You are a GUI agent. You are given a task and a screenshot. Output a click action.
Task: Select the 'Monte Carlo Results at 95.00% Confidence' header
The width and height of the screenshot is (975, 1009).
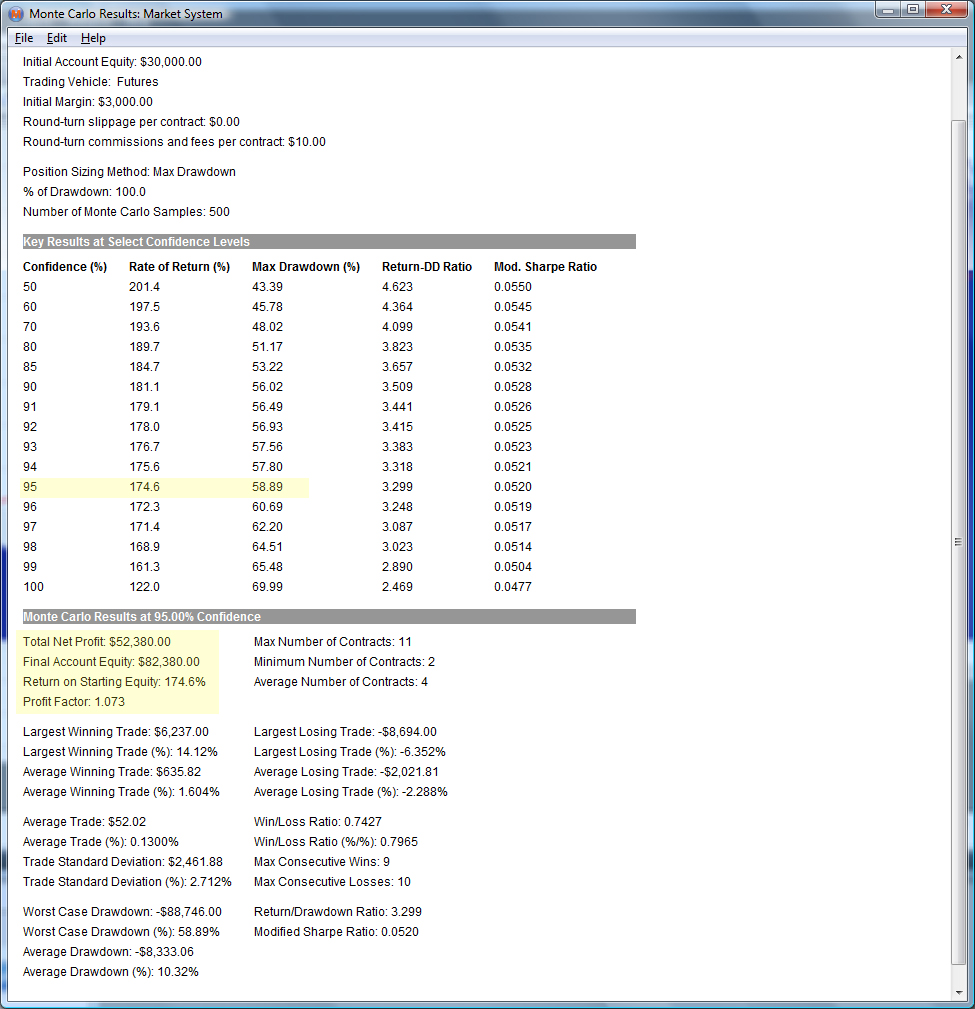tap(329, 616)
